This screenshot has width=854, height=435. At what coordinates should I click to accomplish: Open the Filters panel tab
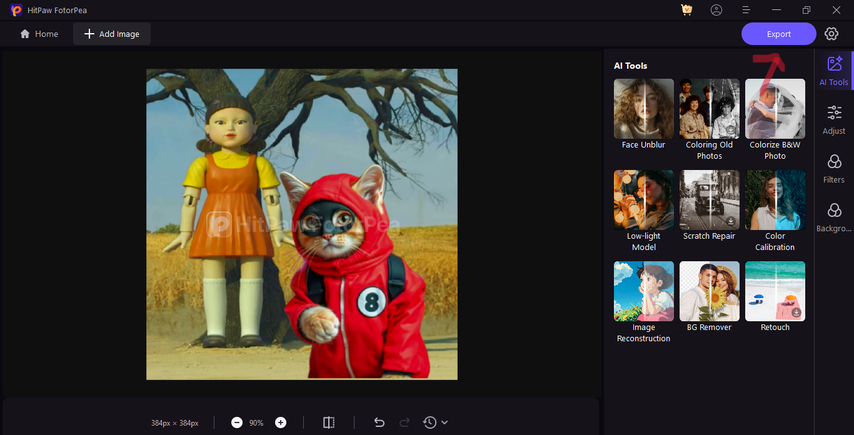pos(833,168)
